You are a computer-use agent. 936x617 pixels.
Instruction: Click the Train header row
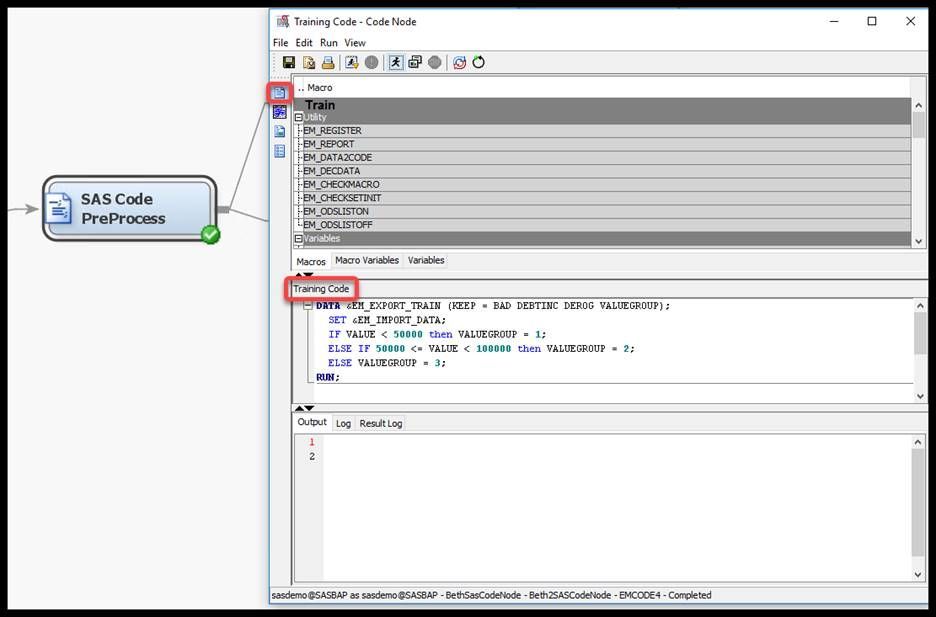click(x=603, y=105)
